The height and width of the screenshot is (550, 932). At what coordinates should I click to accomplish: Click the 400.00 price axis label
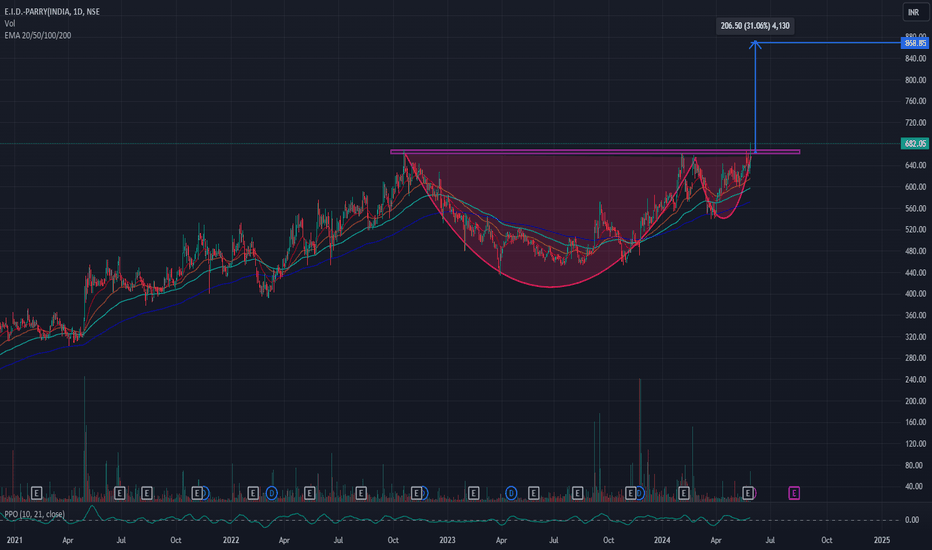(915, 294)
